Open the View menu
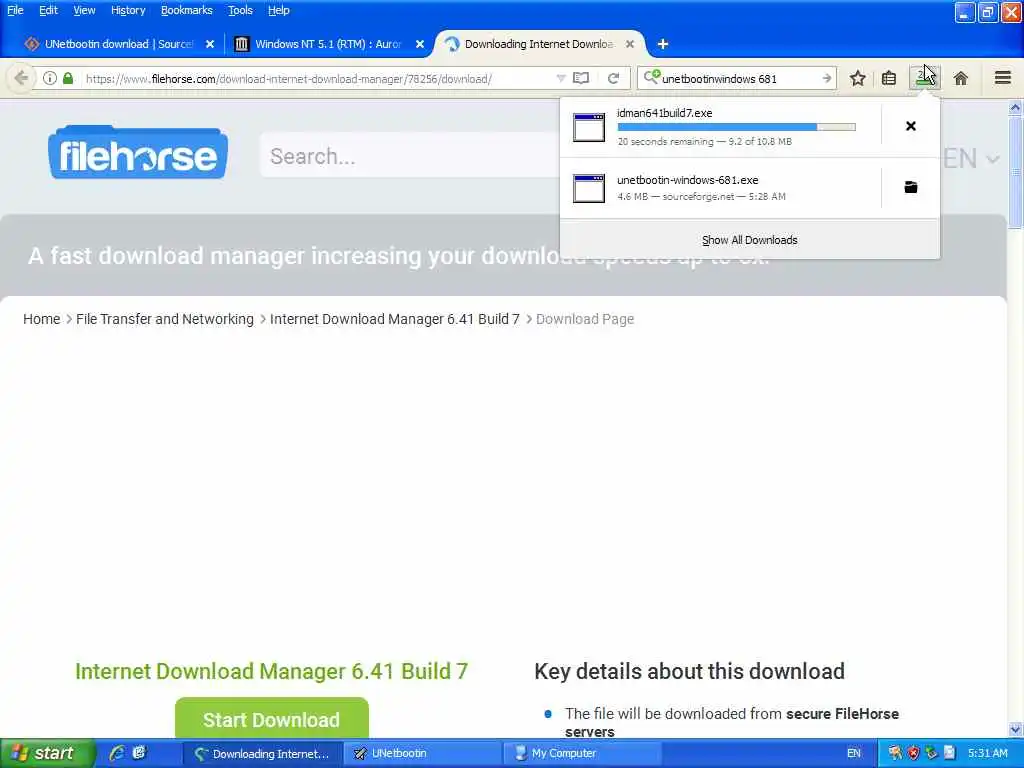 (84, 10)
